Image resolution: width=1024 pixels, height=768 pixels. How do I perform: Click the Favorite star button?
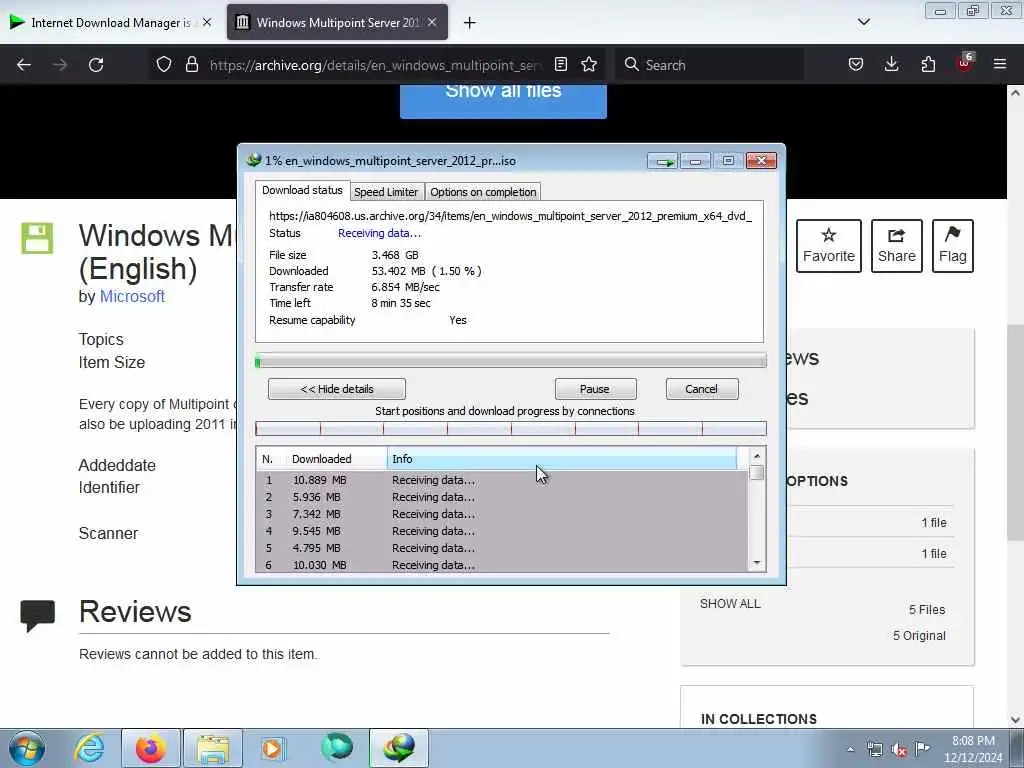click(x=829, y=246)
